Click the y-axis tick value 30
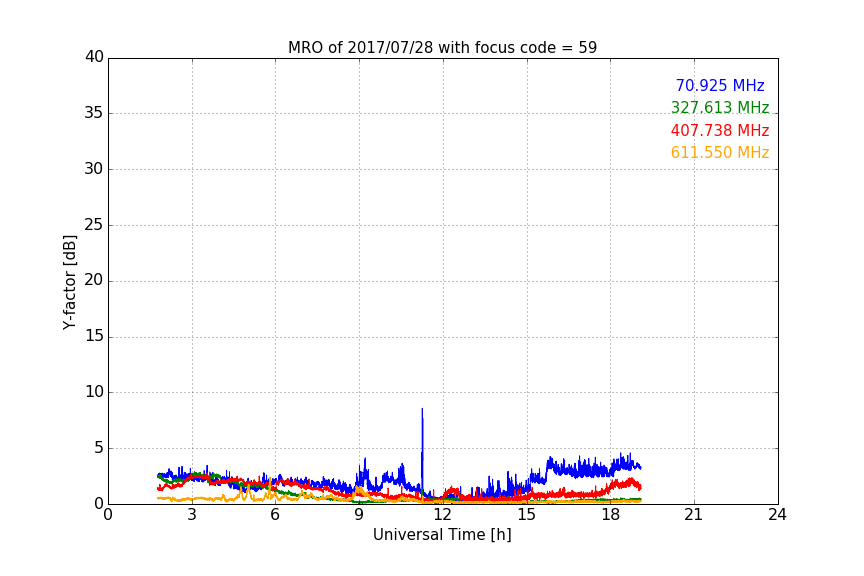 [x=94, y=169]
